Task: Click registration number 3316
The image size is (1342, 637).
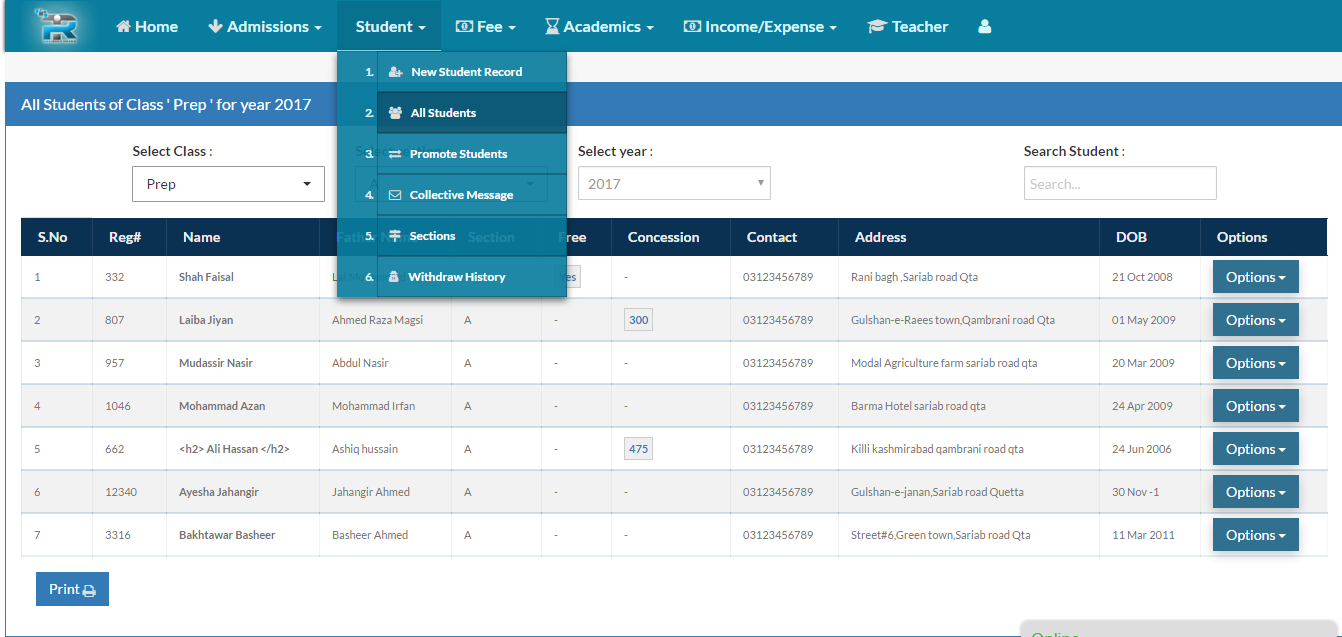Action: tap(118, 535)
